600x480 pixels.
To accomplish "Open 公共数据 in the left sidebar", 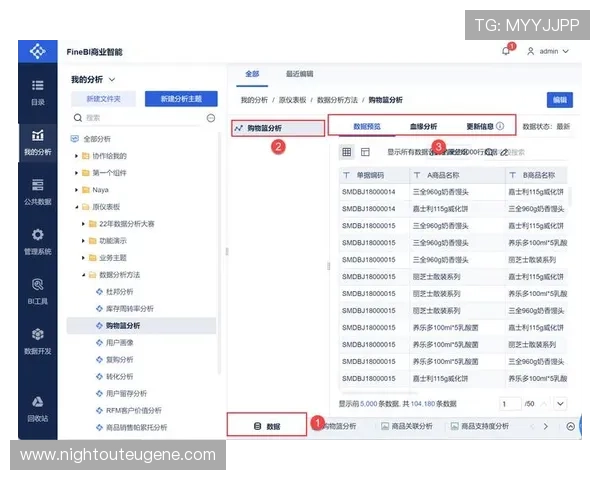I will (38, 192).
